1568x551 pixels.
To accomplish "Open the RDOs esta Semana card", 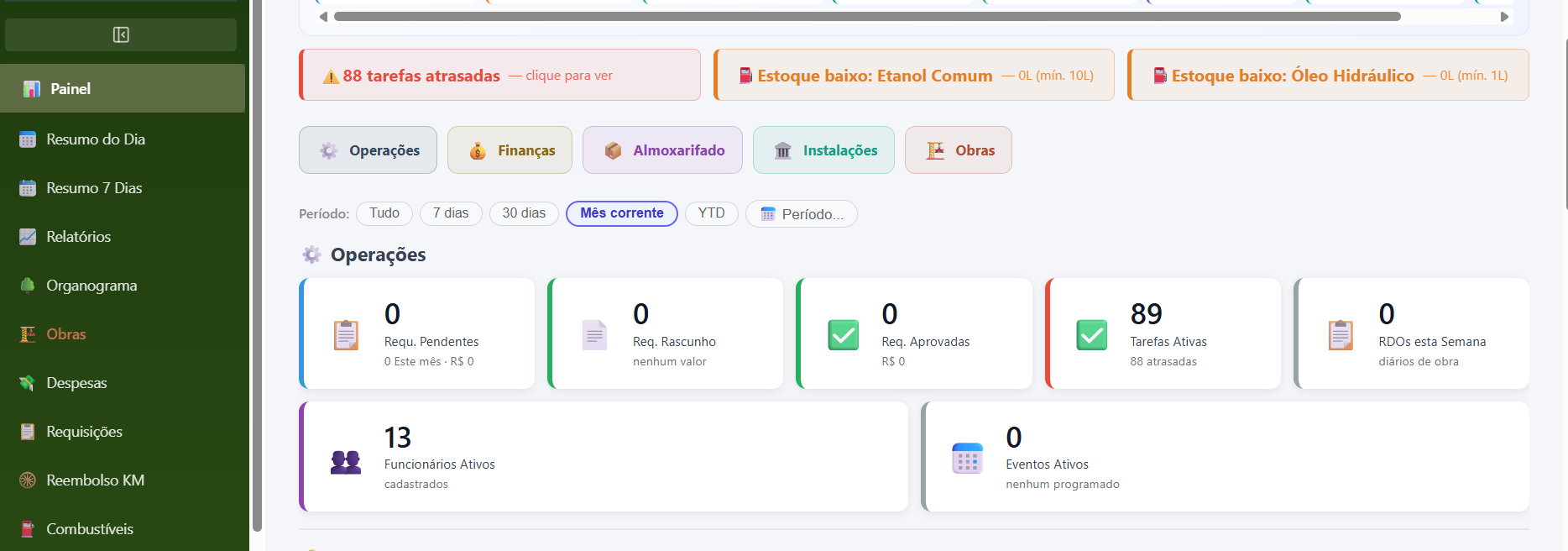I will 1412,333.
